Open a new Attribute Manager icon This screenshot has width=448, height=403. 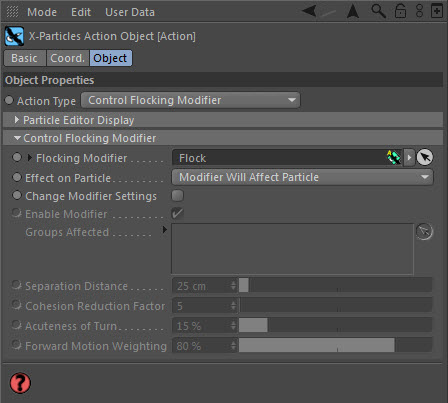[437, 11]
